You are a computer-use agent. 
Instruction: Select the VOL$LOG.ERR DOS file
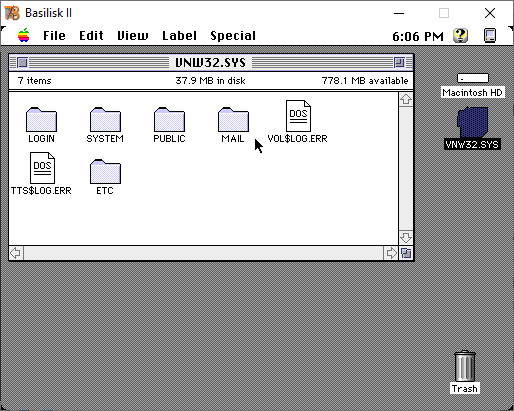[298, 116]
